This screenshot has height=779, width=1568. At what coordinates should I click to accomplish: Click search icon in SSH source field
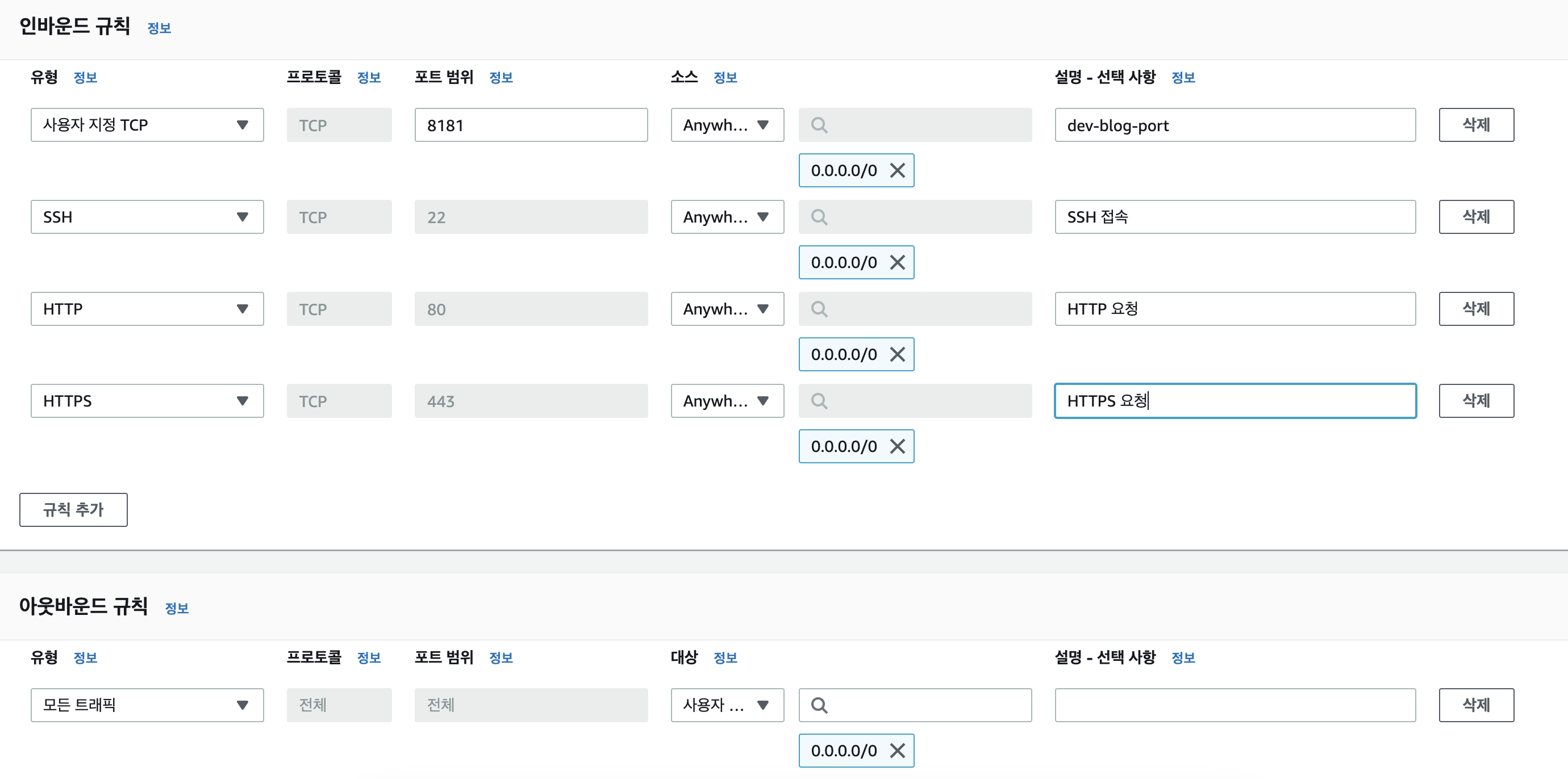[819, 217]
